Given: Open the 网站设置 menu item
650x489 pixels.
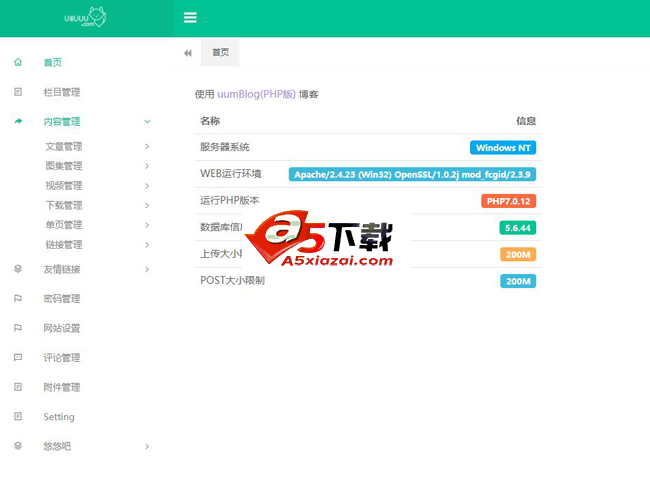Looking at the screenshot, I should click(x=62, y=328).
